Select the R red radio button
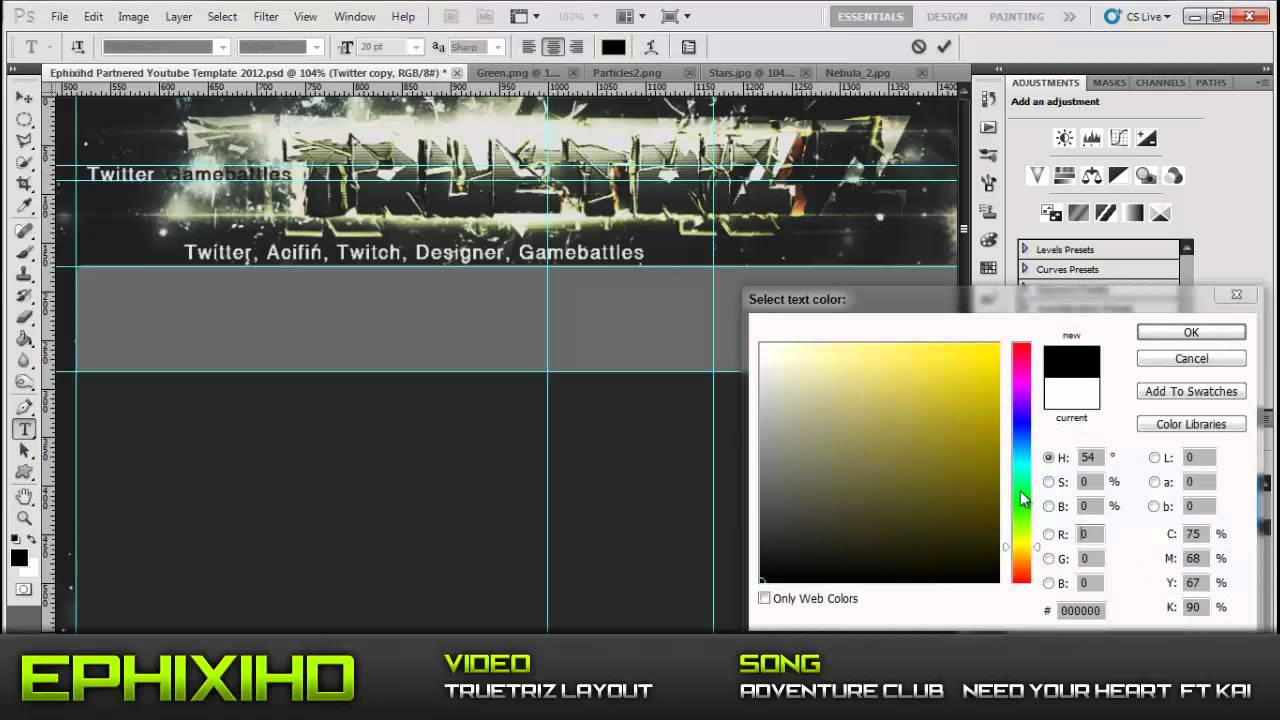Image resolution: width=1280 pixels, height=720 pixels. pos(1048,535)
